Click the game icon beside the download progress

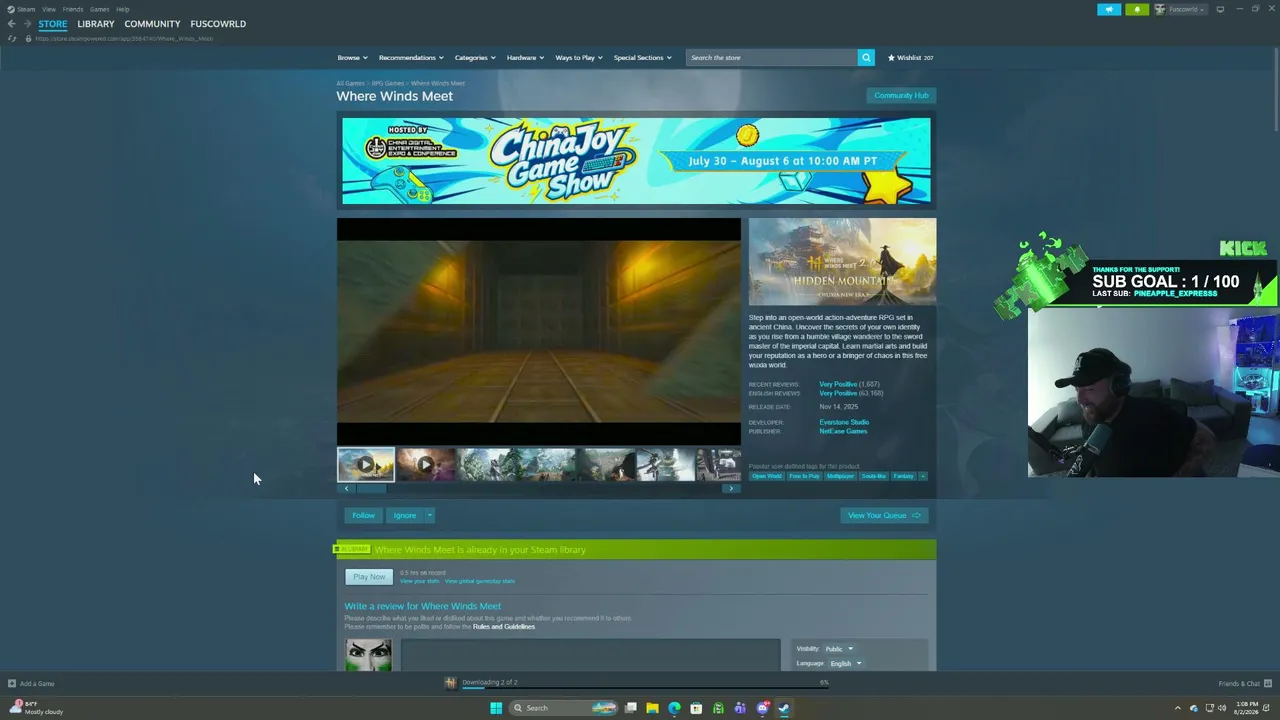[x=451, y=683]
